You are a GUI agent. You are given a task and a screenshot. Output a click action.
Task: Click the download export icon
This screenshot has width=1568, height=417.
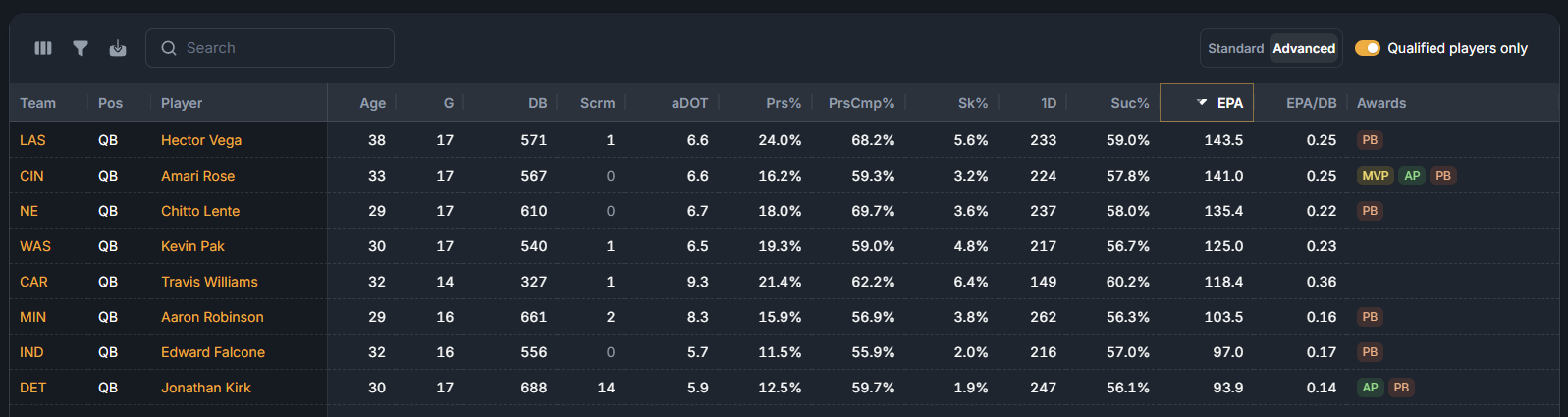click(x=118, y=48)
